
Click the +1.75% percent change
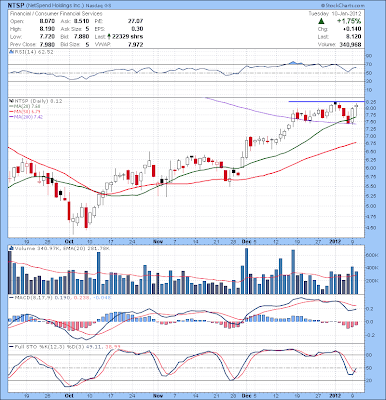pos(349,21)
